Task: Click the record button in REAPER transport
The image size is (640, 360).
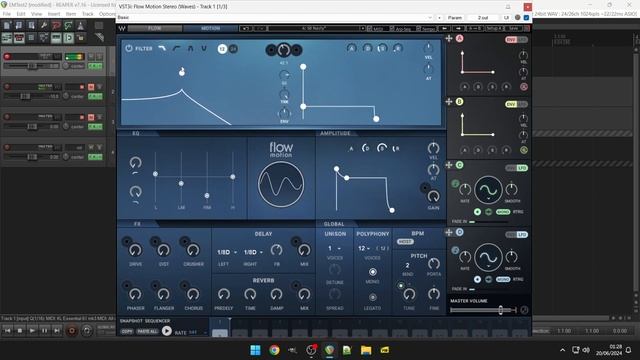Action: (x=71, y=331)
